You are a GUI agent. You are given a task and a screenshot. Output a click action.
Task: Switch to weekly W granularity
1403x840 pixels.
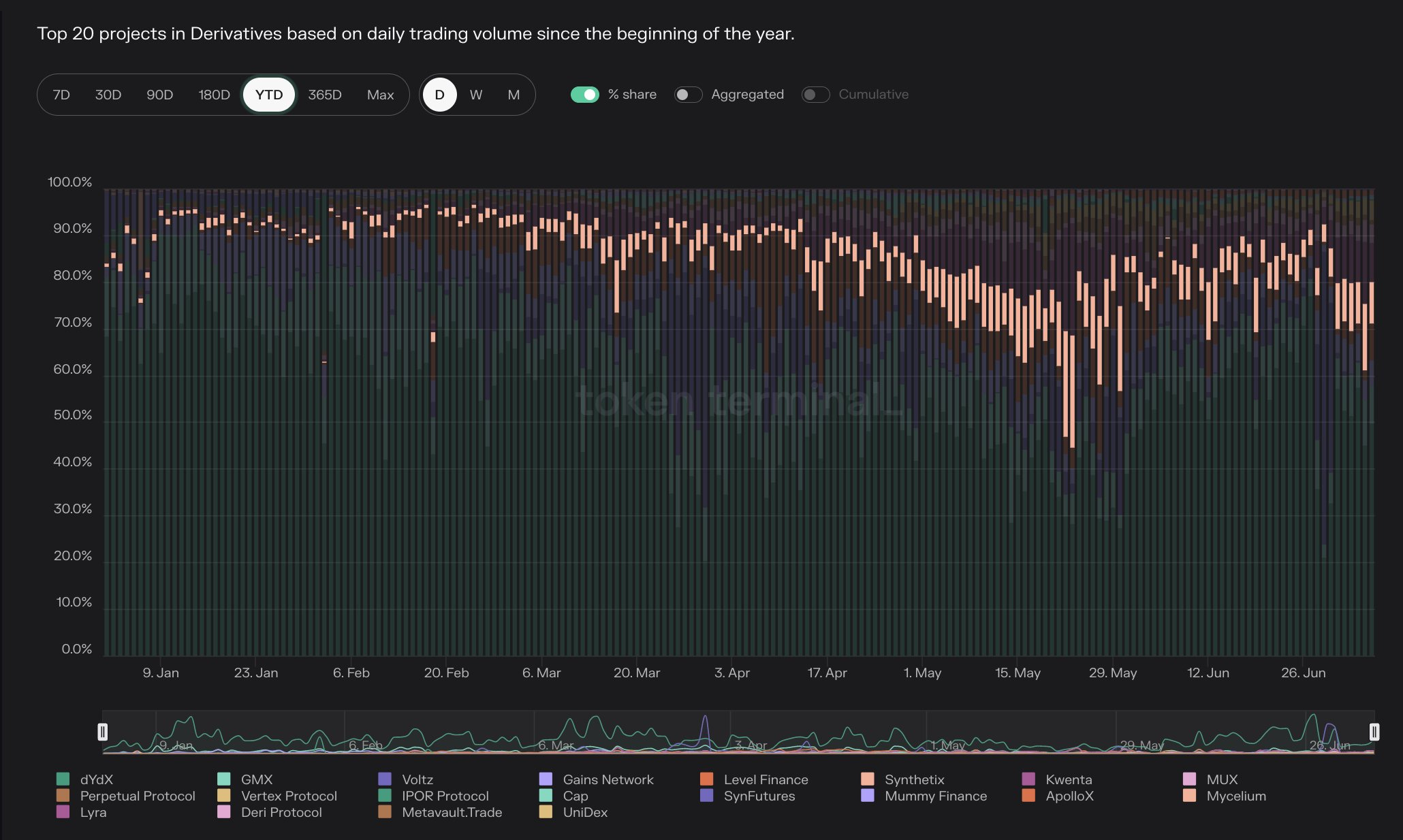pyautogui.click(x=476, y=95)
